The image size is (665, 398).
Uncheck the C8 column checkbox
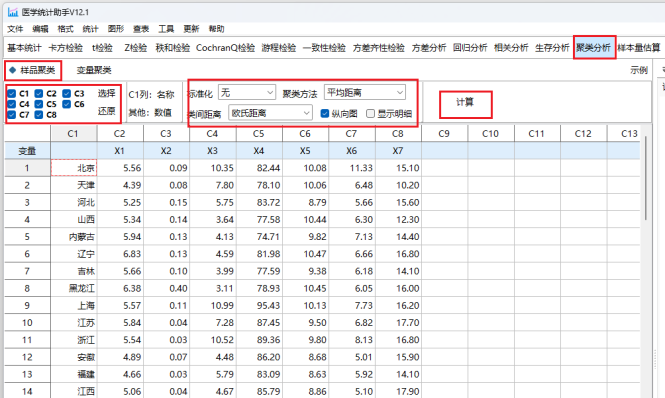(x=39, y=115)
